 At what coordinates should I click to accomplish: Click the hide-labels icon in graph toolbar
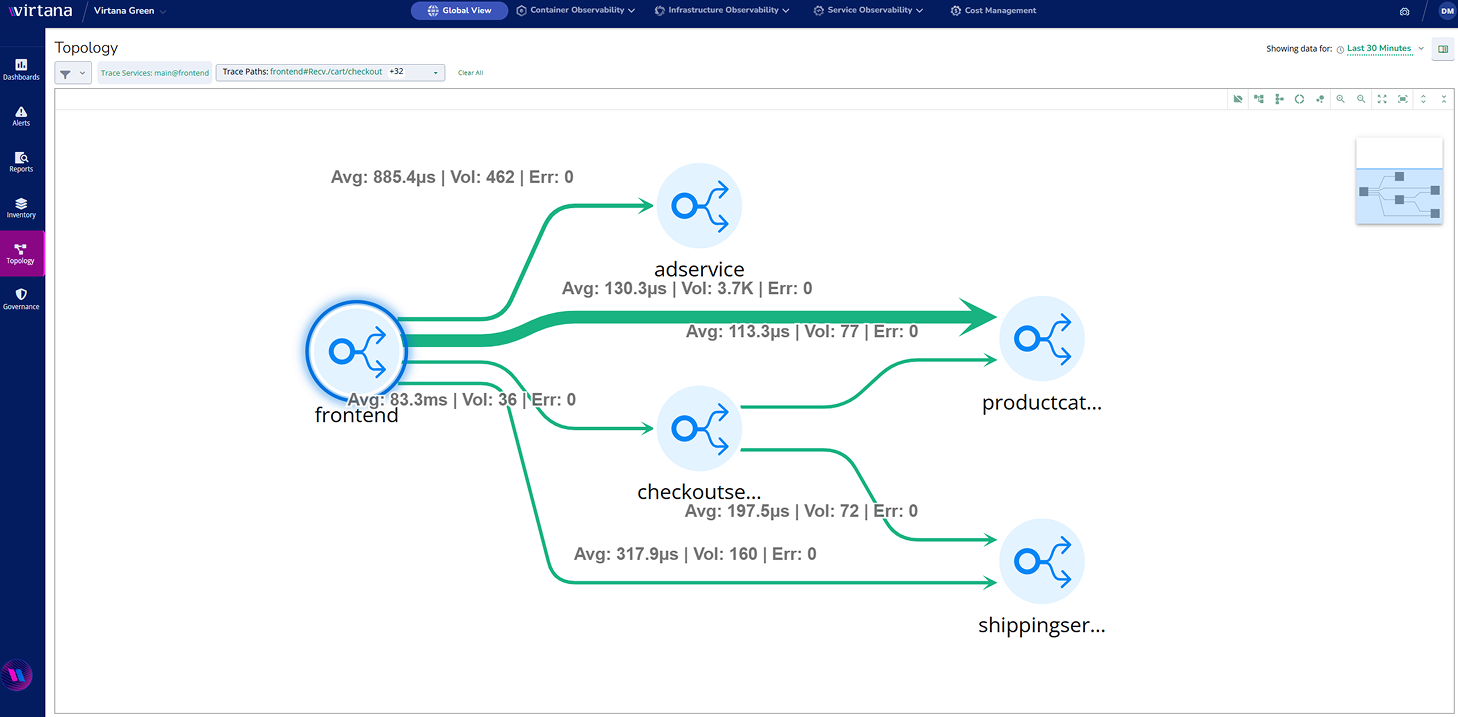[x=1238, y=99]
